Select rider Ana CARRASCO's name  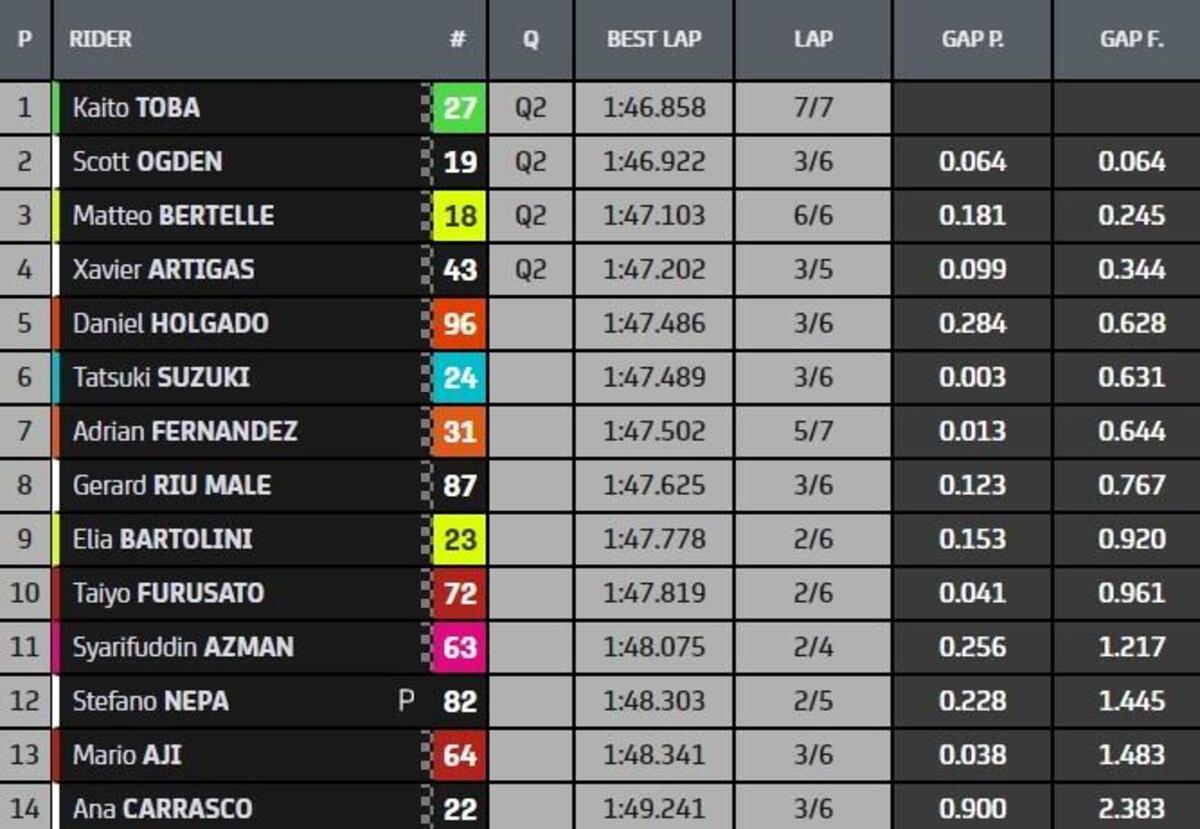162,808
